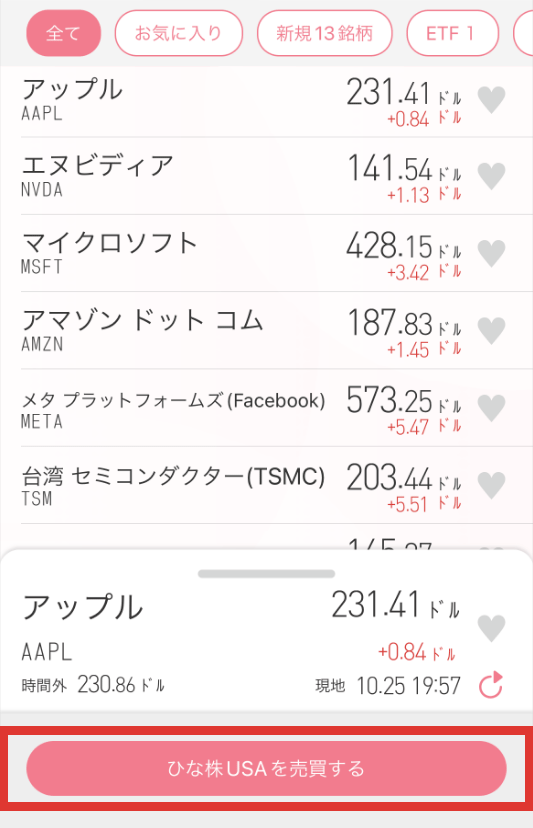Select 台湾 セミコンダクター(TSMC) row
This screenshot has height=828, width=533.
[276, 485]
